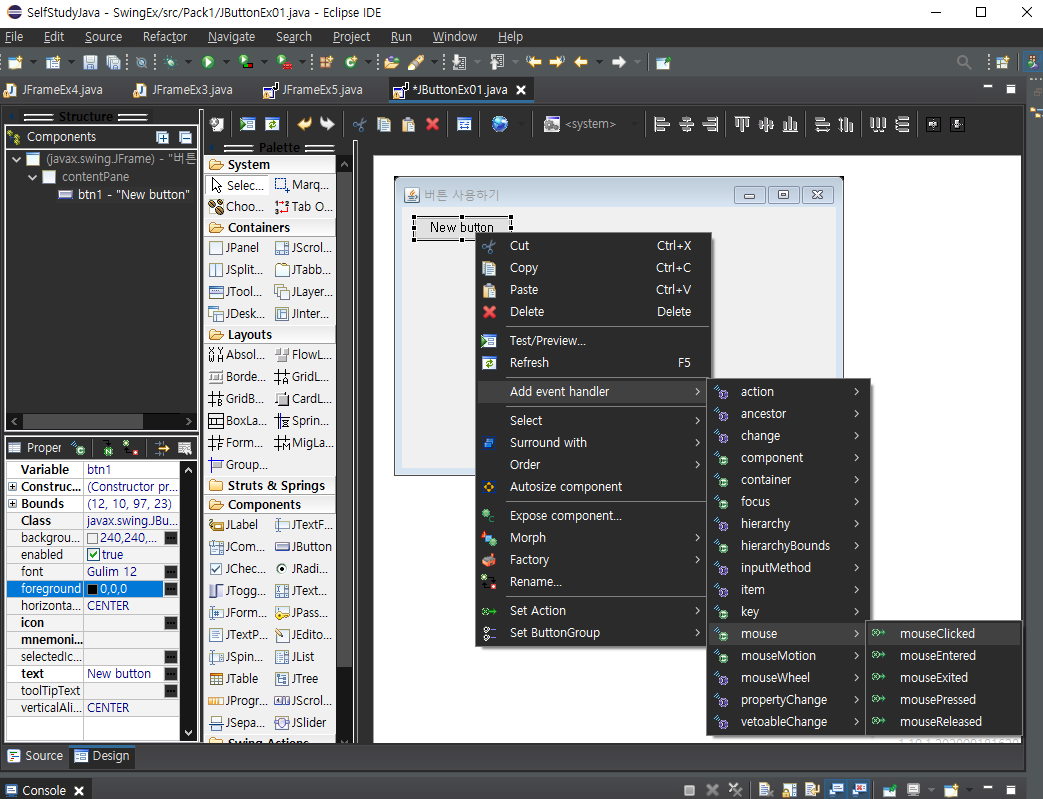Expand the Struts & Springs palette category
The height and width of the screenshot is (799, 1043).
(270, 486)
